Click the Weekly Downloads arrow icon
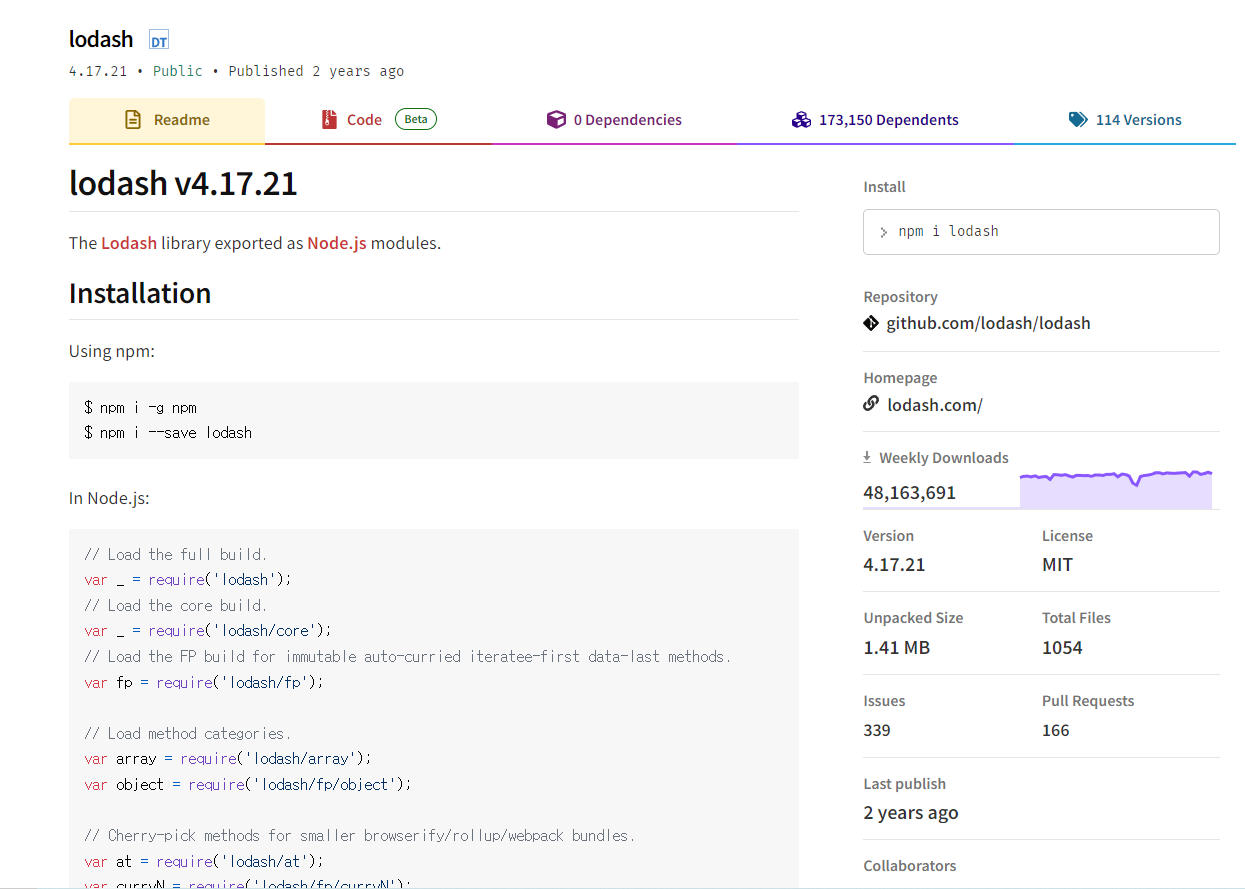 pos(867,458)
